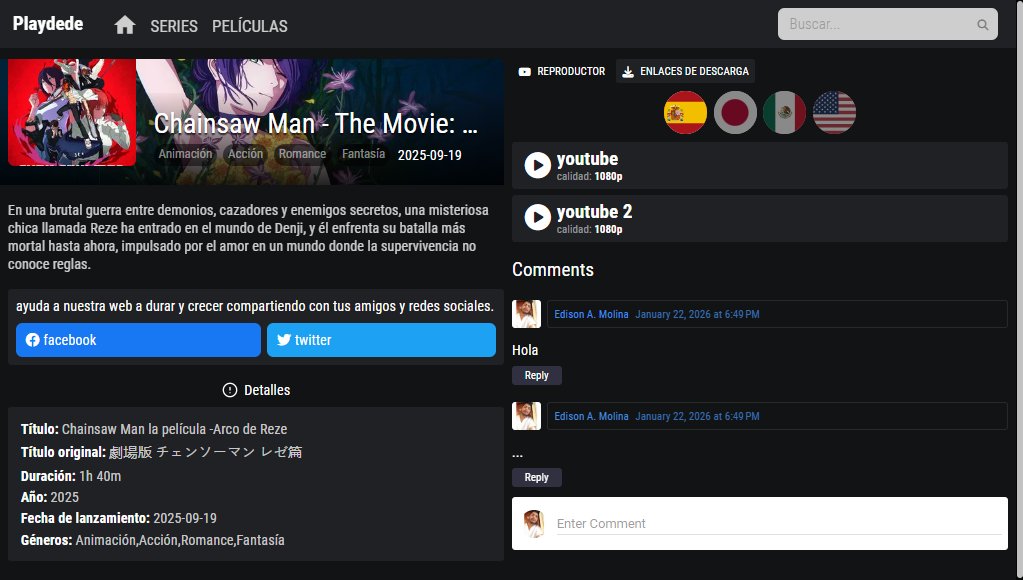
Task: Reply to the "Hola" comment
Action: 536,375
